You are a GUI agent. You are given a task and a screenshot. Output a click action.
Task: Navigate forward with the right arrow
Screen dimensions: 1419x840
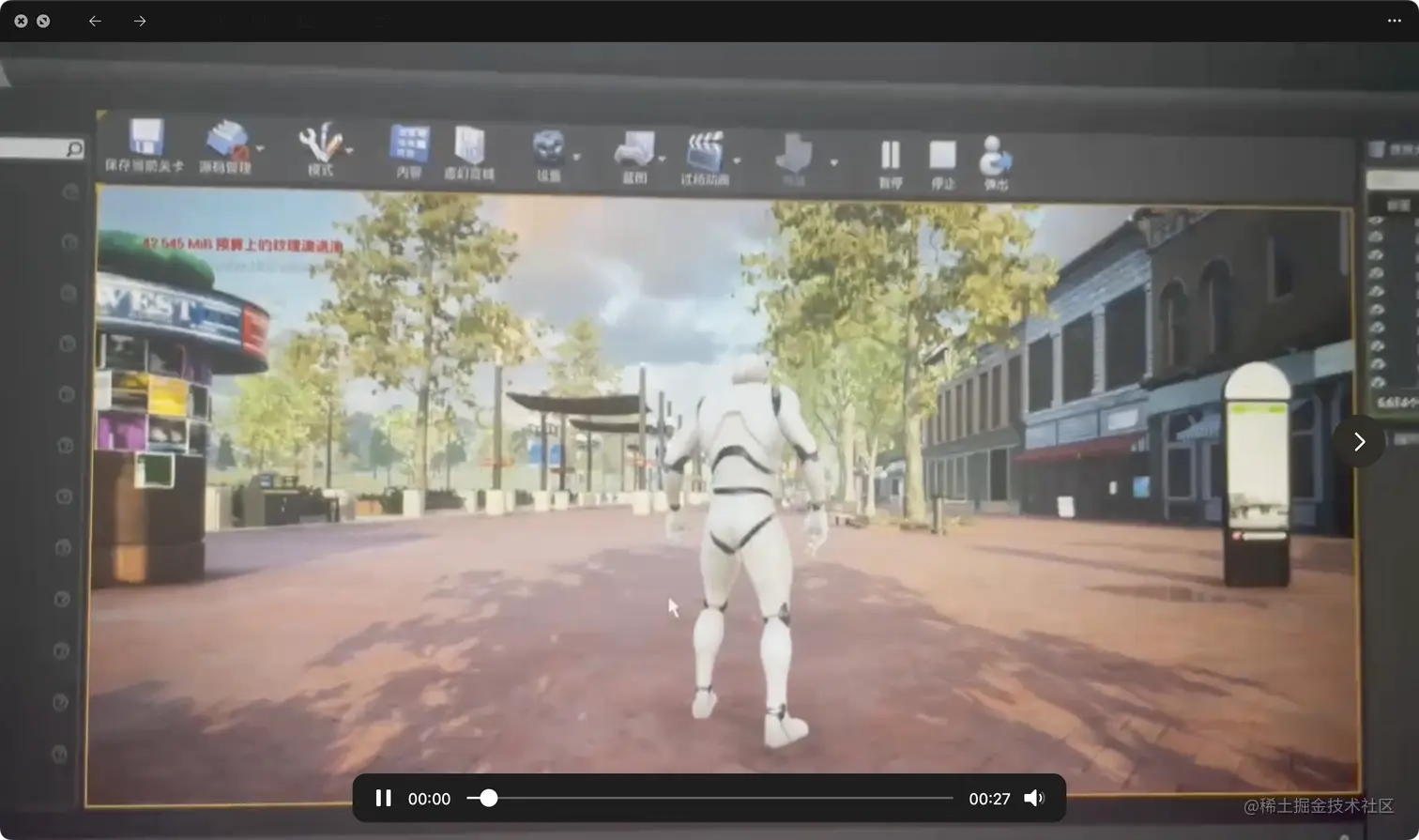(x=140, y=21)
